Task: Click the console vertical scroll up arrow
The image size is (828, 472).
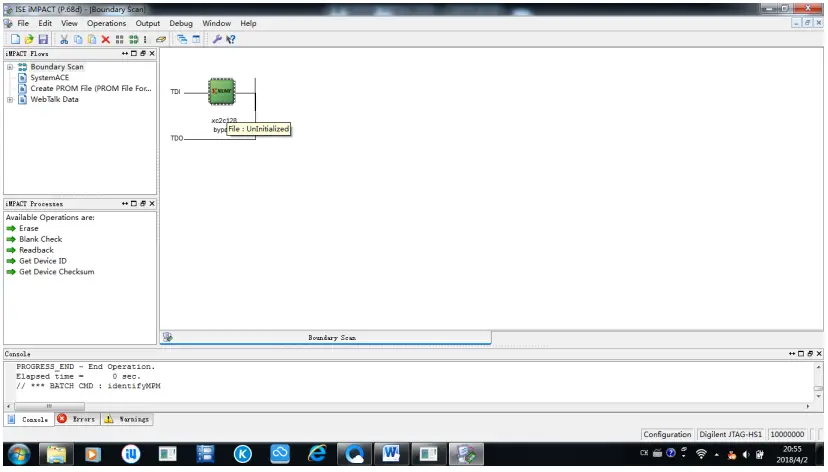Action: tap(818, 366)
